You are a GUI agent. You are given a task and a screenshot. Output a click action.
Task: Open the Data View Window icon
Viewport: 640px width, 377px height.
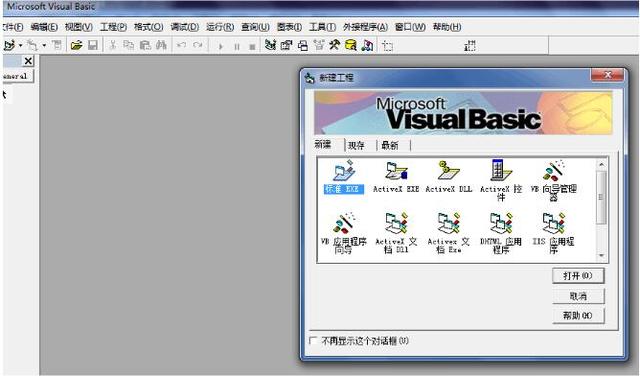click(351, 45)
